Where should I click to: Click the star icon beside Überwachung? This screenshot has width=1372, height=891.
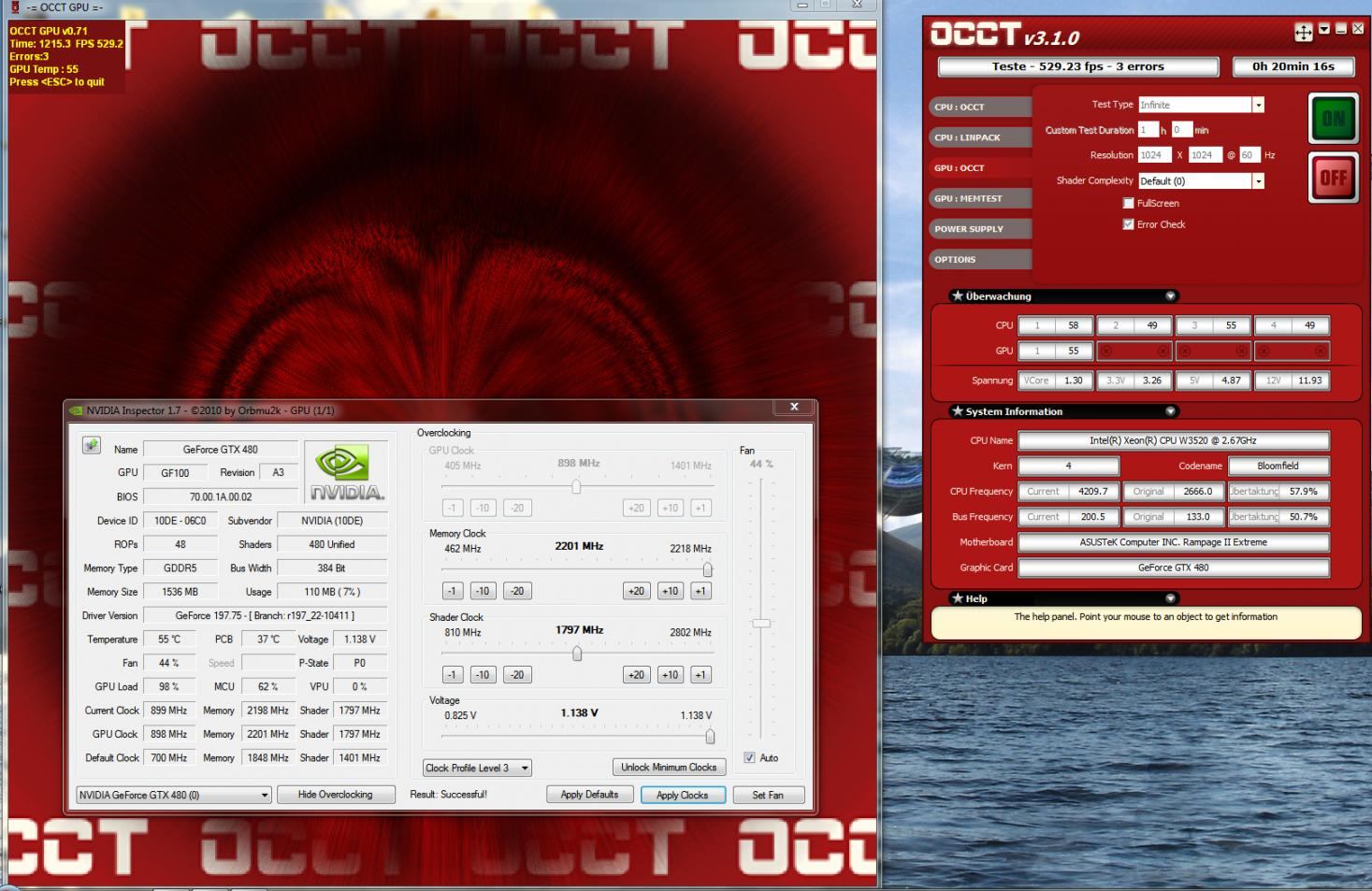point(957,295)
